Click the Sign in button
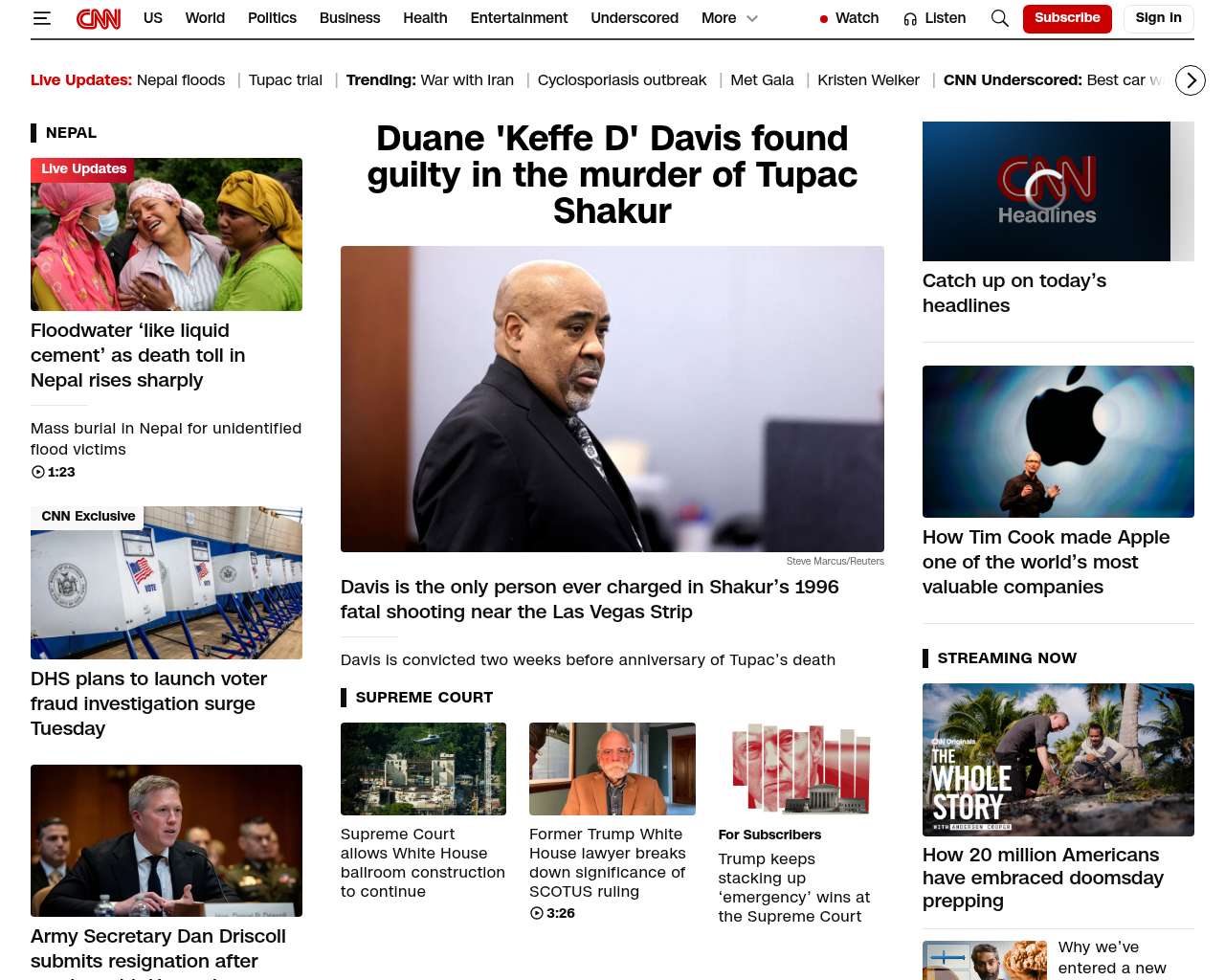Image resolution: width=1225 pixels, height=980 pixels. pos(1158,18)
